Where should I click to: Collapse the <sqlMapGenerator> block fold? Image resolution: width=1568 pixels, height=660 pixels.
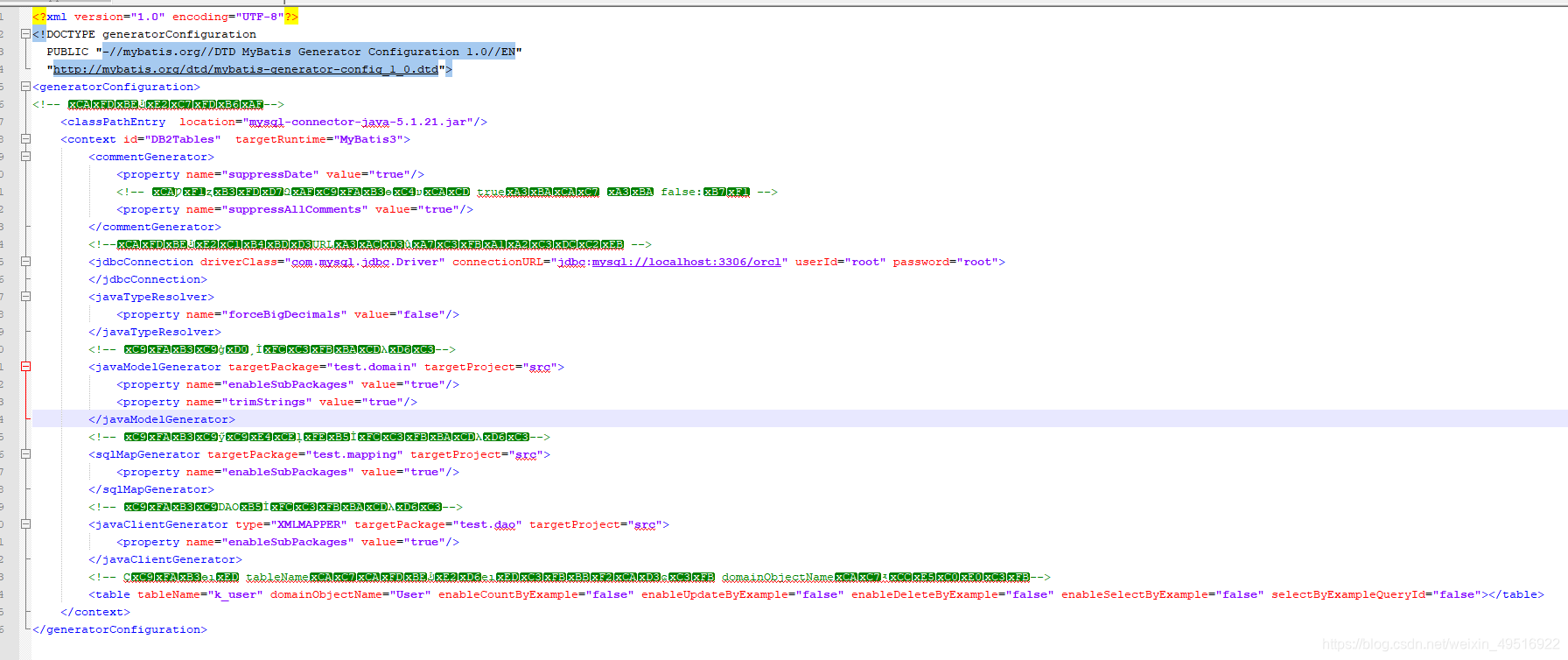coord(25,454)
